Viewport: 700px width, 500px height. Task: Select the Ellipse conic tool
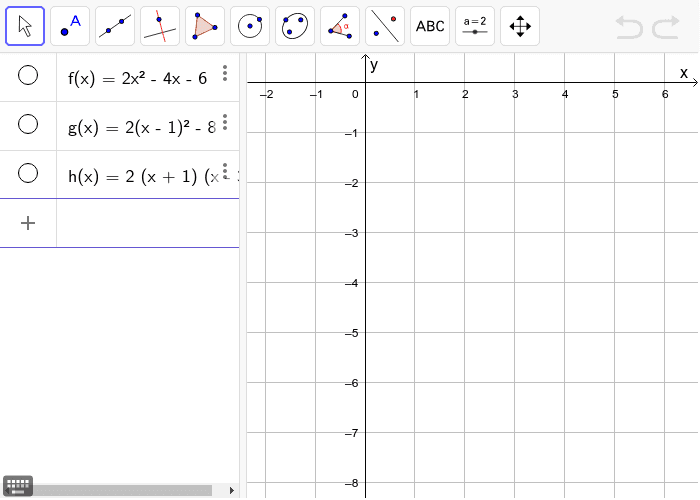[x=295, y=26]
